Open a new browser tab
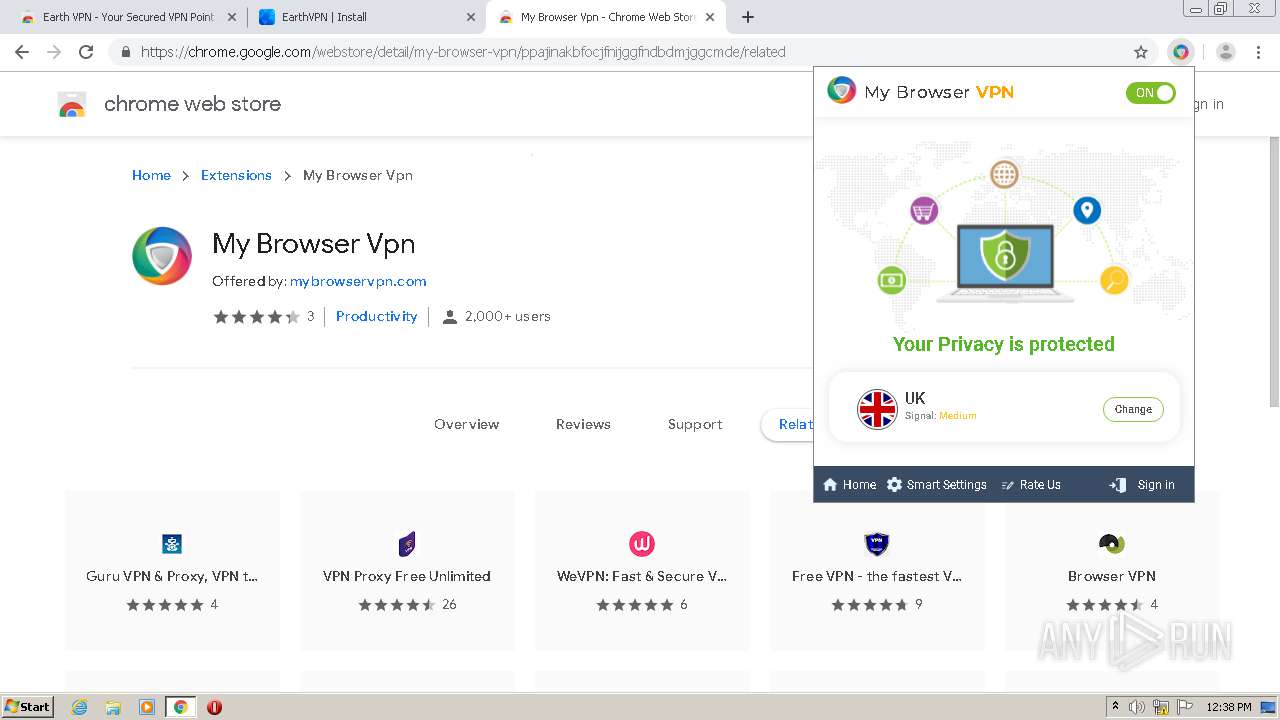1280x720 pixels. click(748, 17)
